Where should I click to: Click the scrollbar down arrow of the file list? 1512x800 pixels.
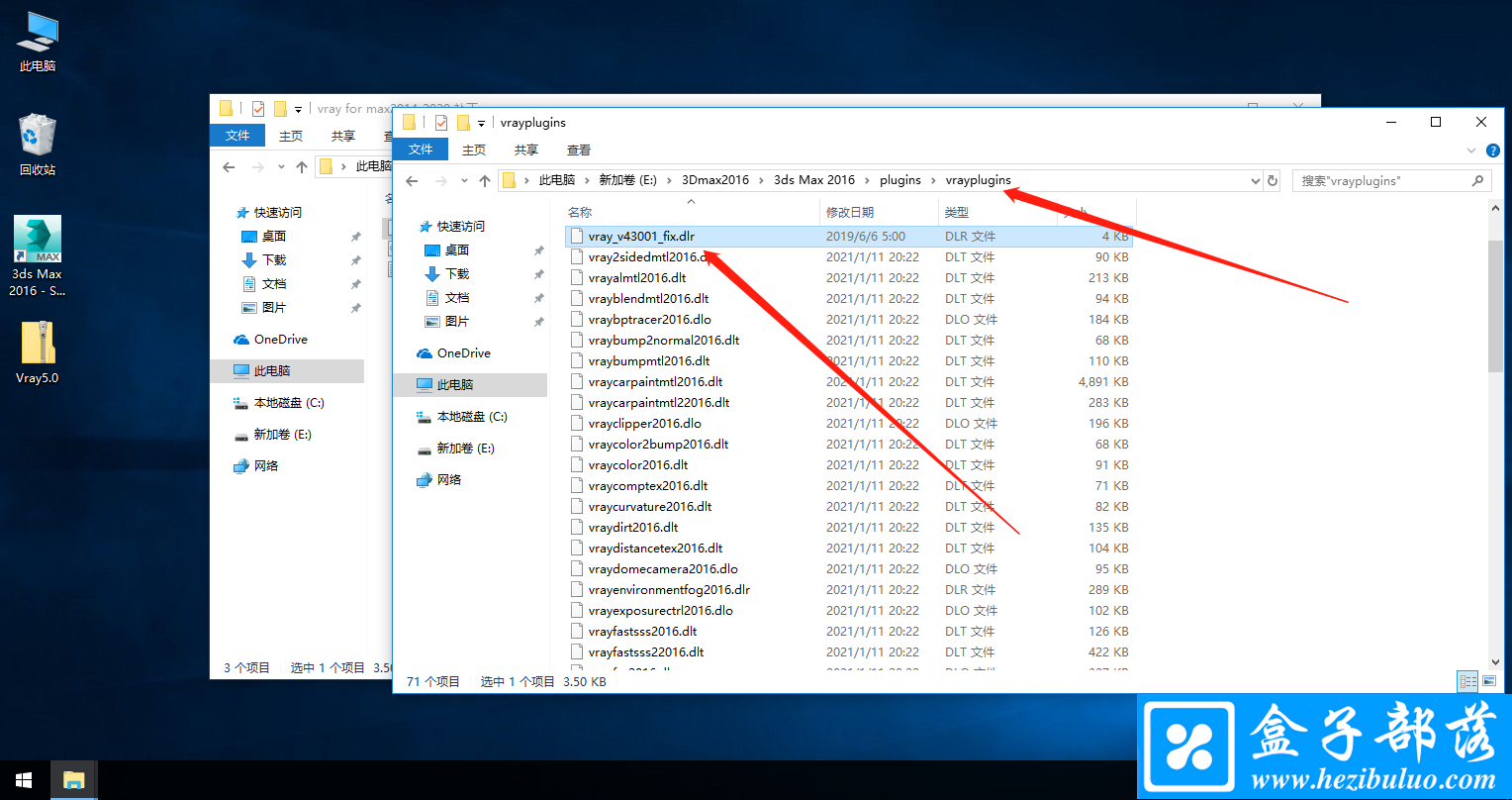[1495, 662]
